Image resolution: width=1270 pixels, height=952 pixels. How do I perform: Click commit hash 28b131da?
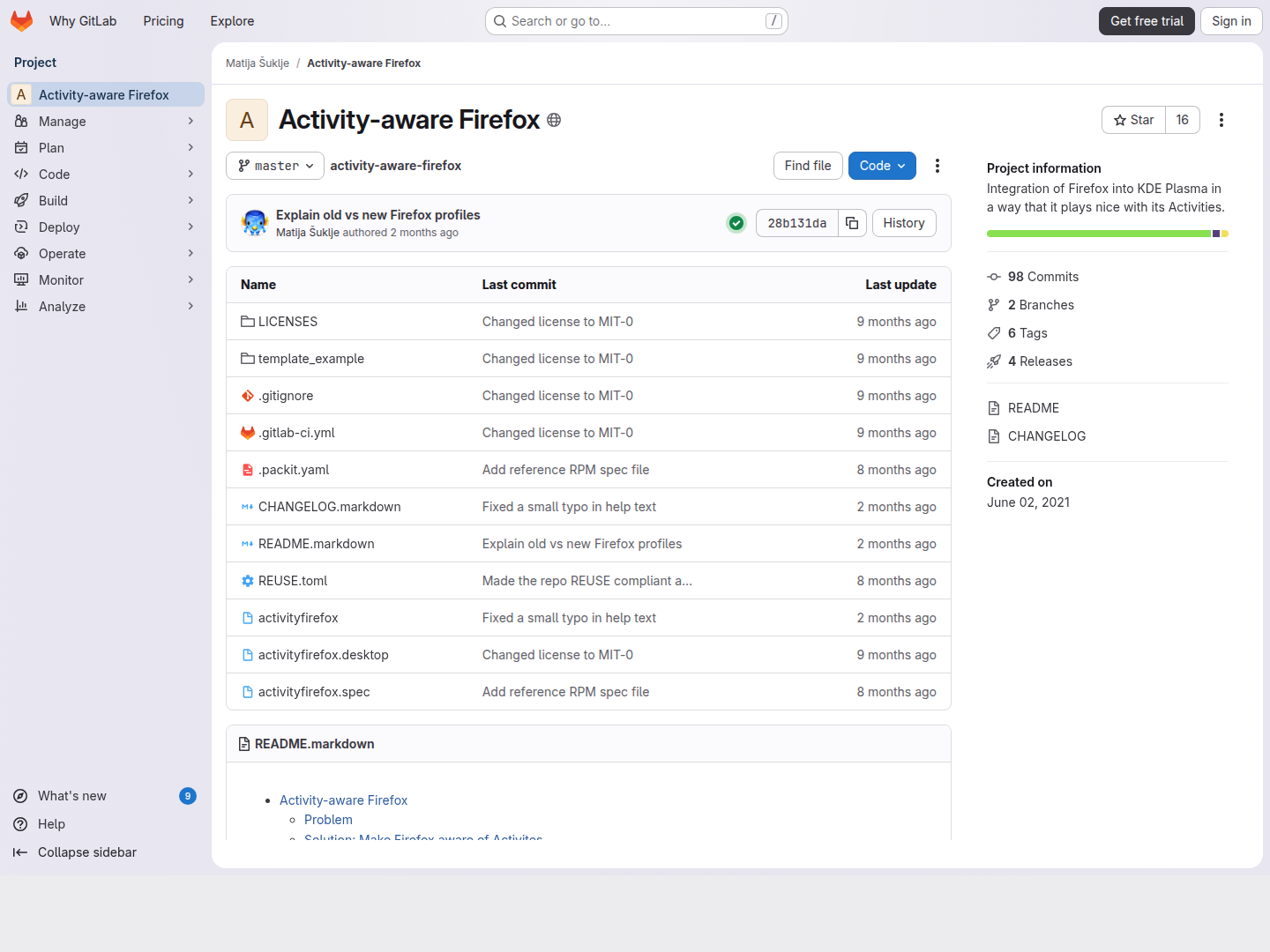pyautogui.click(x=797, y=223)
